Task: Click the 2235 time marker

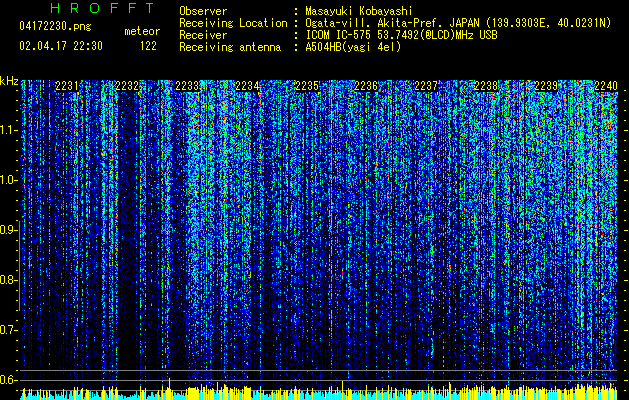Action: [307, 86]
